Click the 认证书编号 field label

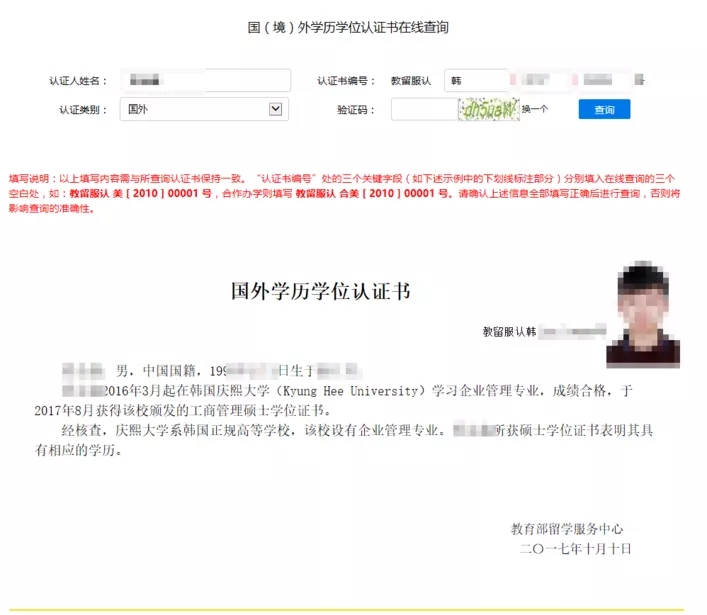coord(346,81)
